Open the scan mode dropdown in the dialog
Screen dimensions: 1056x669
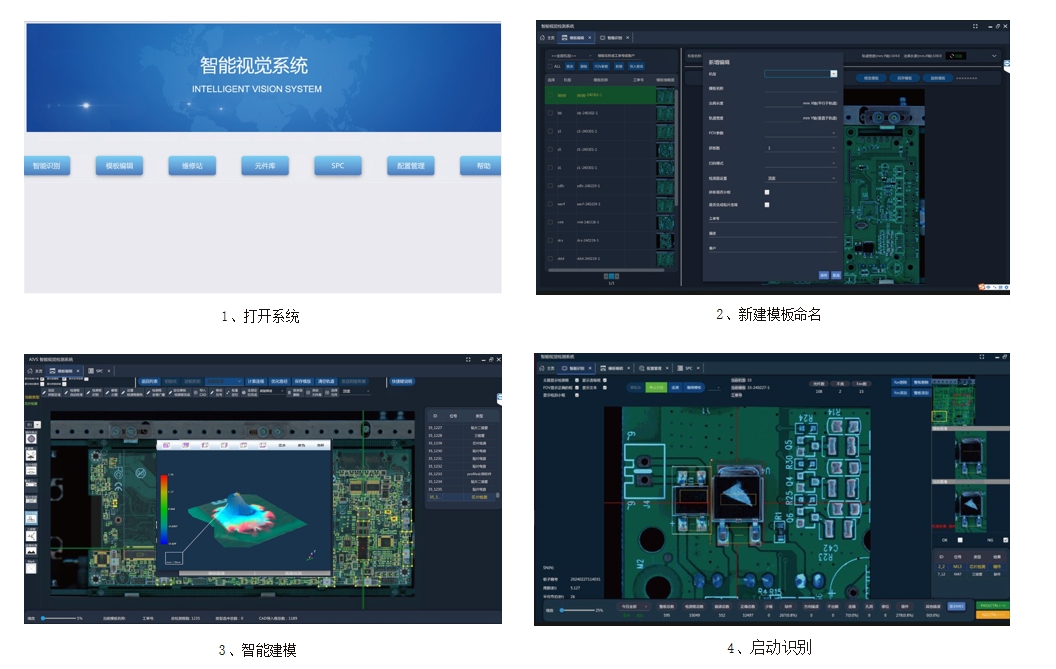801,163
